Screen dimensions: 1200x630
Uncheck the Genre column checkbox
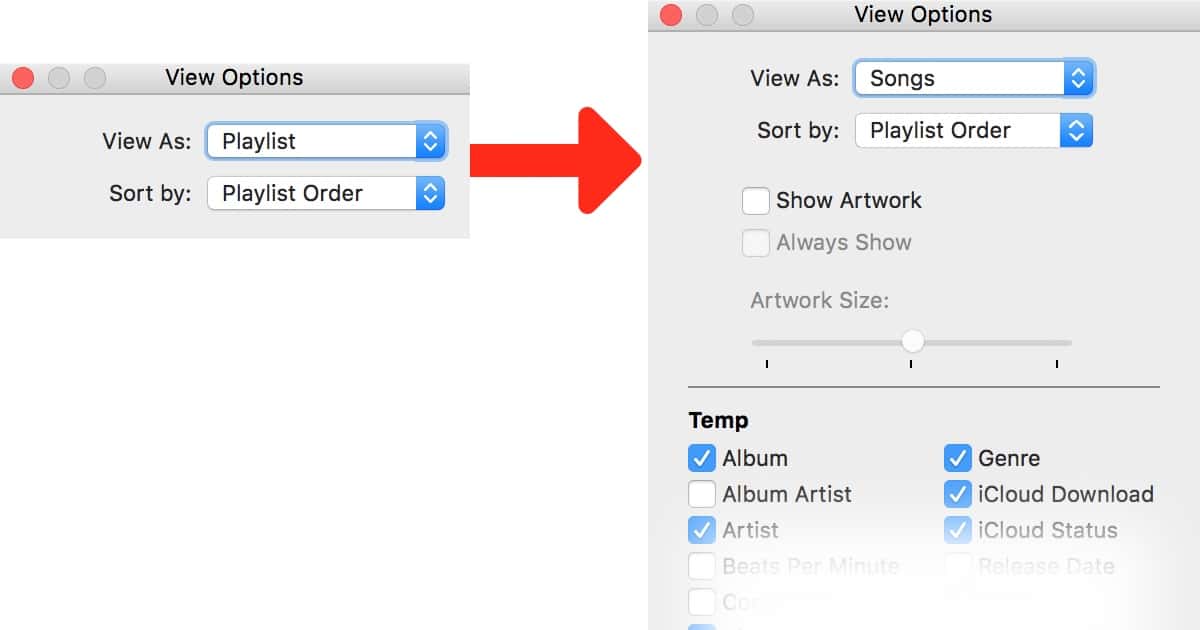tap(958, 459)
